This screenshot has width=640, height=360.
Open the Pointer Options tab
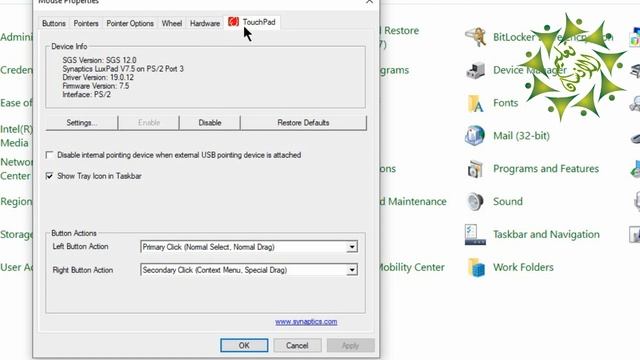coord(130,23)
